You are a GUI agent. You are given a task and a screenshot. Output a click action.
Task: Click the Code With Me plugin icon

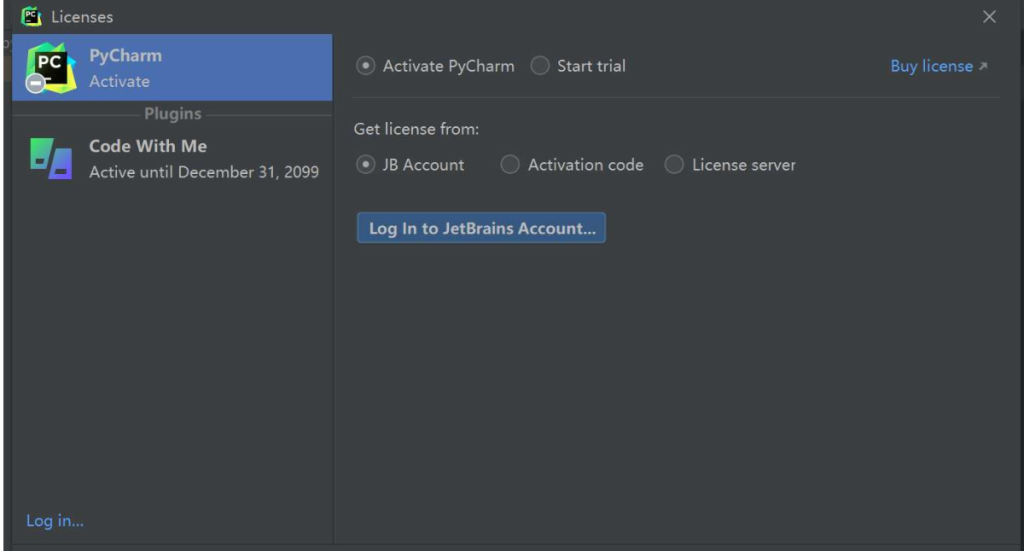pos(51,158)
